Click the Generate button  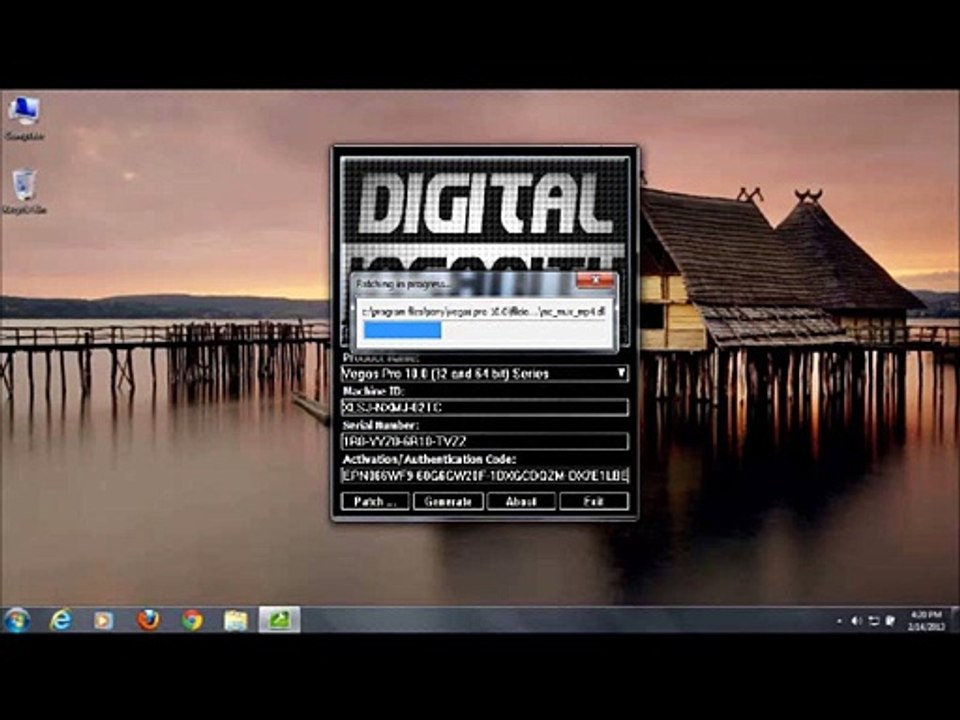pyautogui.click(x=448, y=501)
